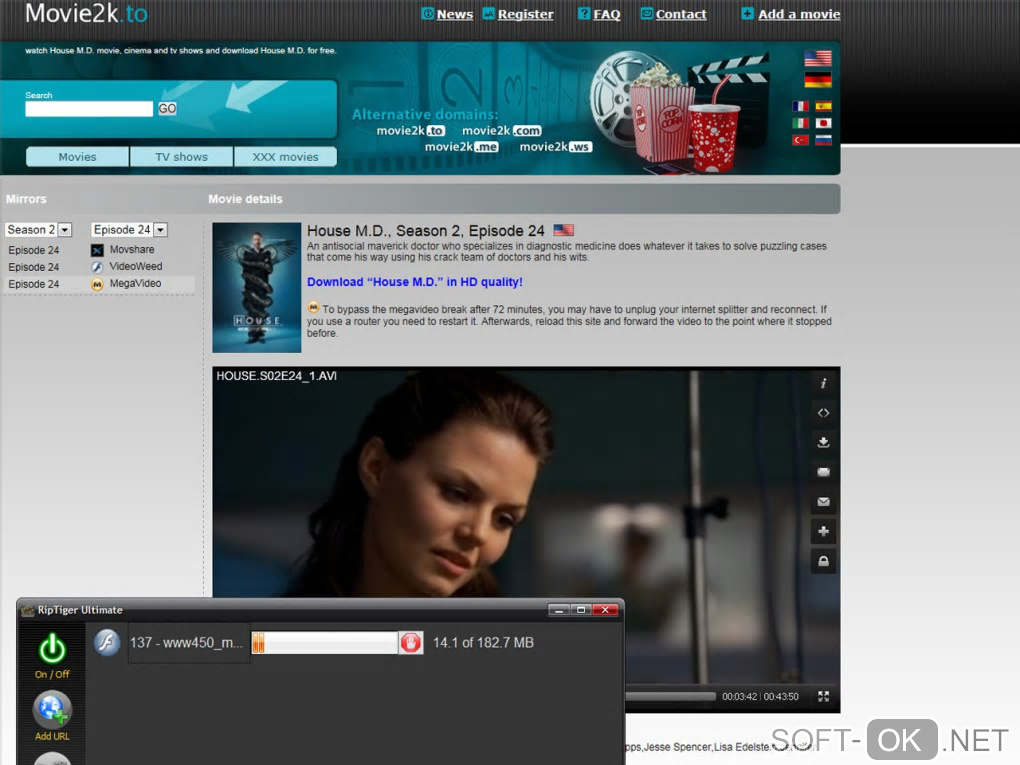Image resolution: width=1020 pixels, height=765 pixels.
Task: Toggle the RipTiger On / Off power button
Action: click(52, 649)
